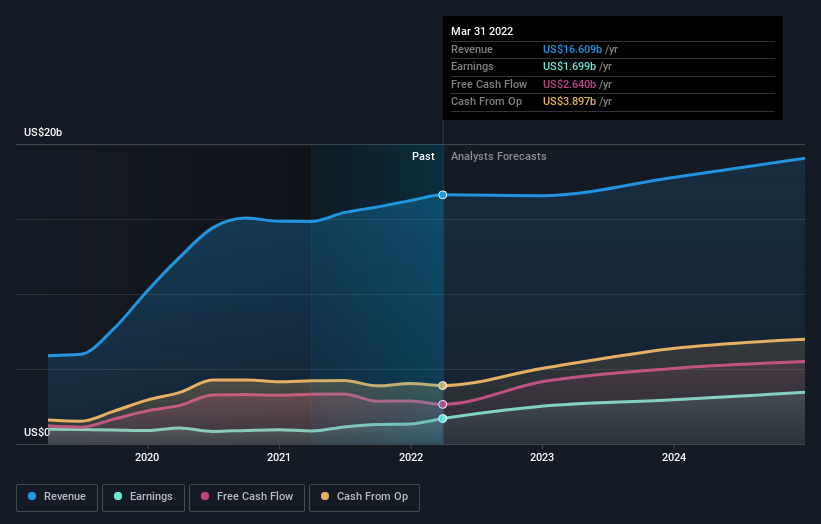
Task: Click the 2020 x-axis label
Action: point(147,458)
